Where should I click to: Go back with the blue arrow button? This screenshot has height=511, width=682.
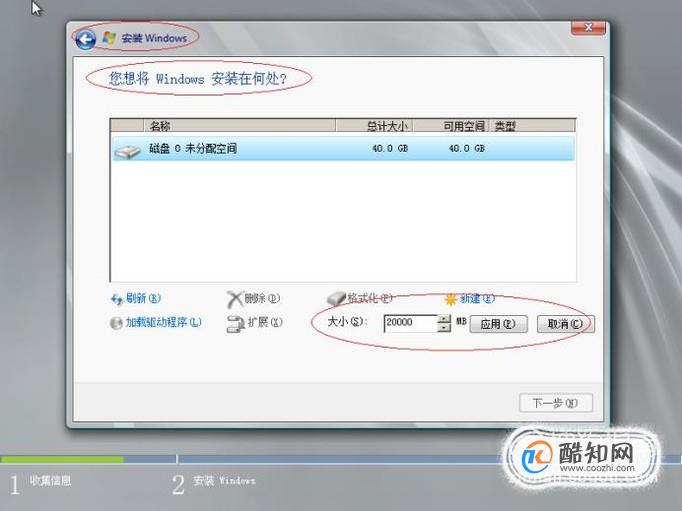pyautogui.click(x=86, y=40)
